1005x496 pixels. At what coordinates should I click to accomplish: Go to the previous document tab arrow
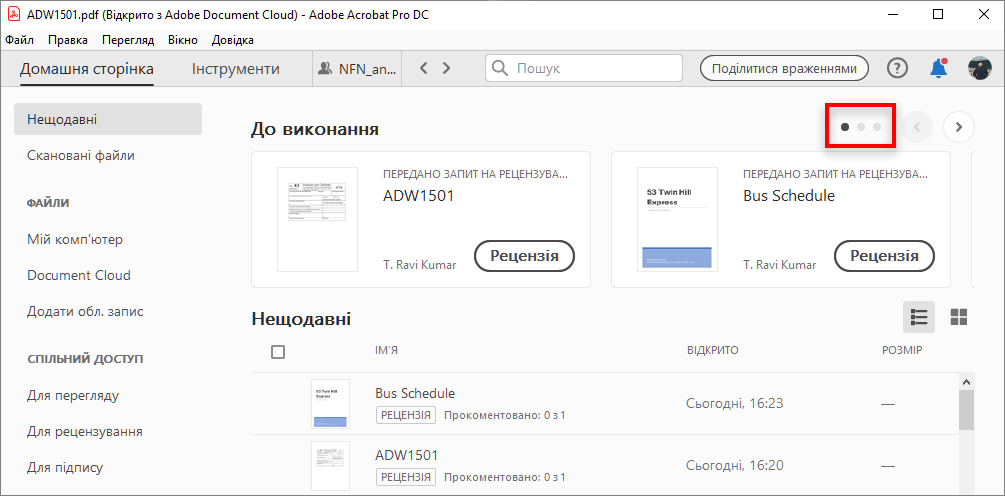click(x=424, y=68)
